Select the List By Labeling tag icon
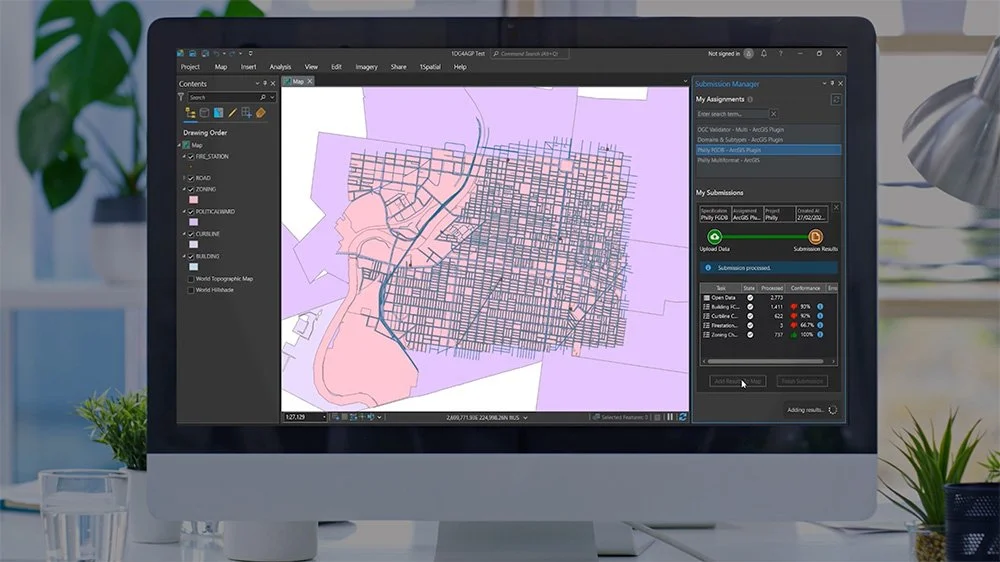1000x562 pixels. coord(260,113)
